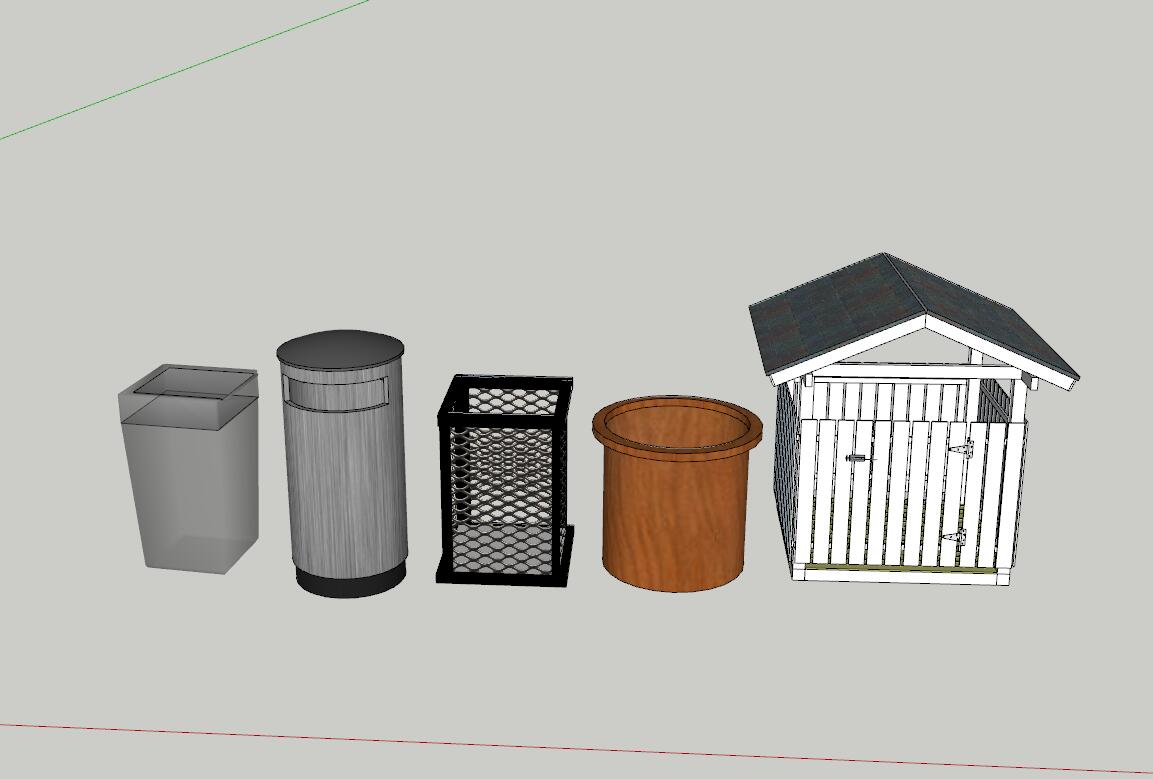
Task: Select the cylindrical steel trash can model
Action: (x=343, y=463)
